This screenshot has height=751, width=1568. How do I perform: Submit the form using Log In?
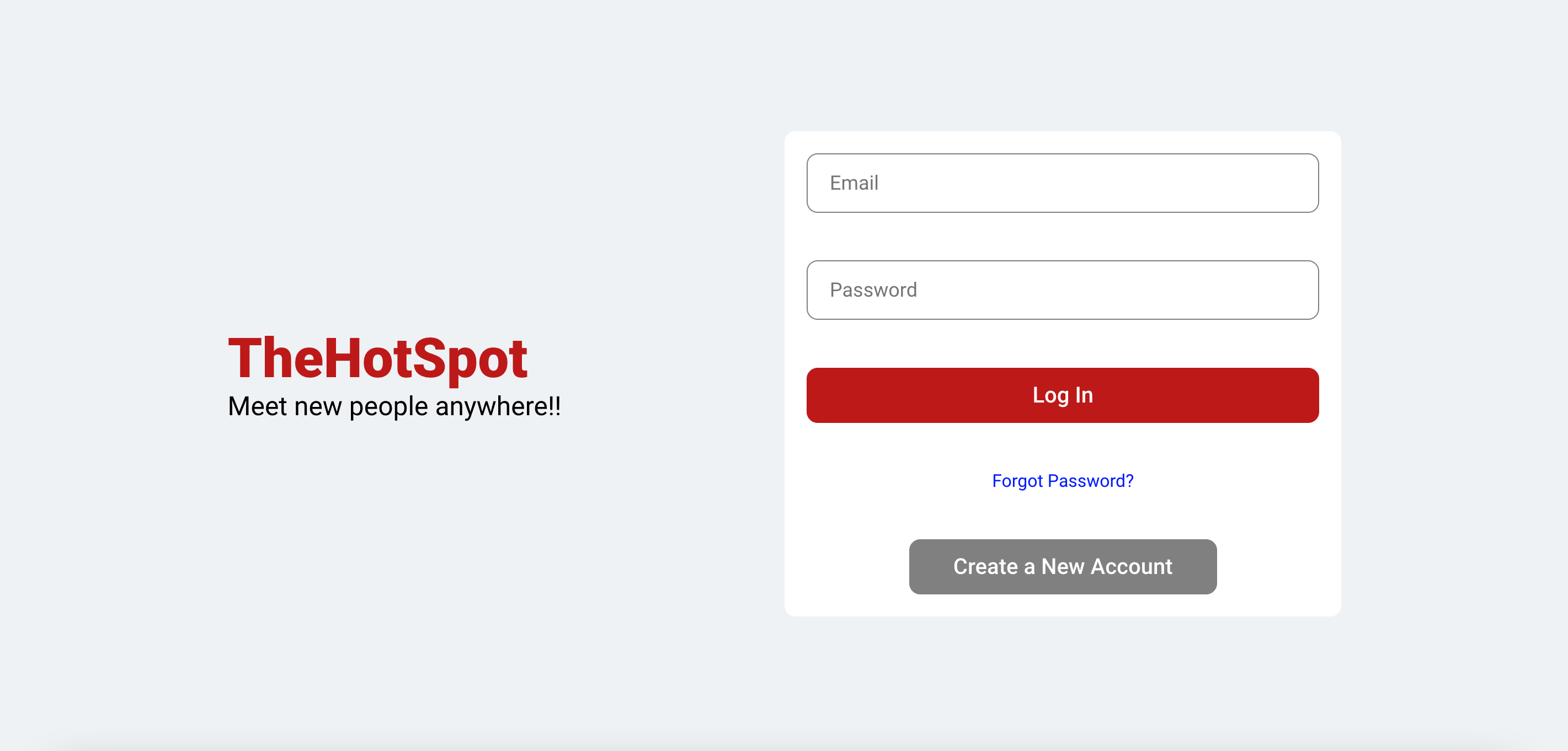(1062, 395)
